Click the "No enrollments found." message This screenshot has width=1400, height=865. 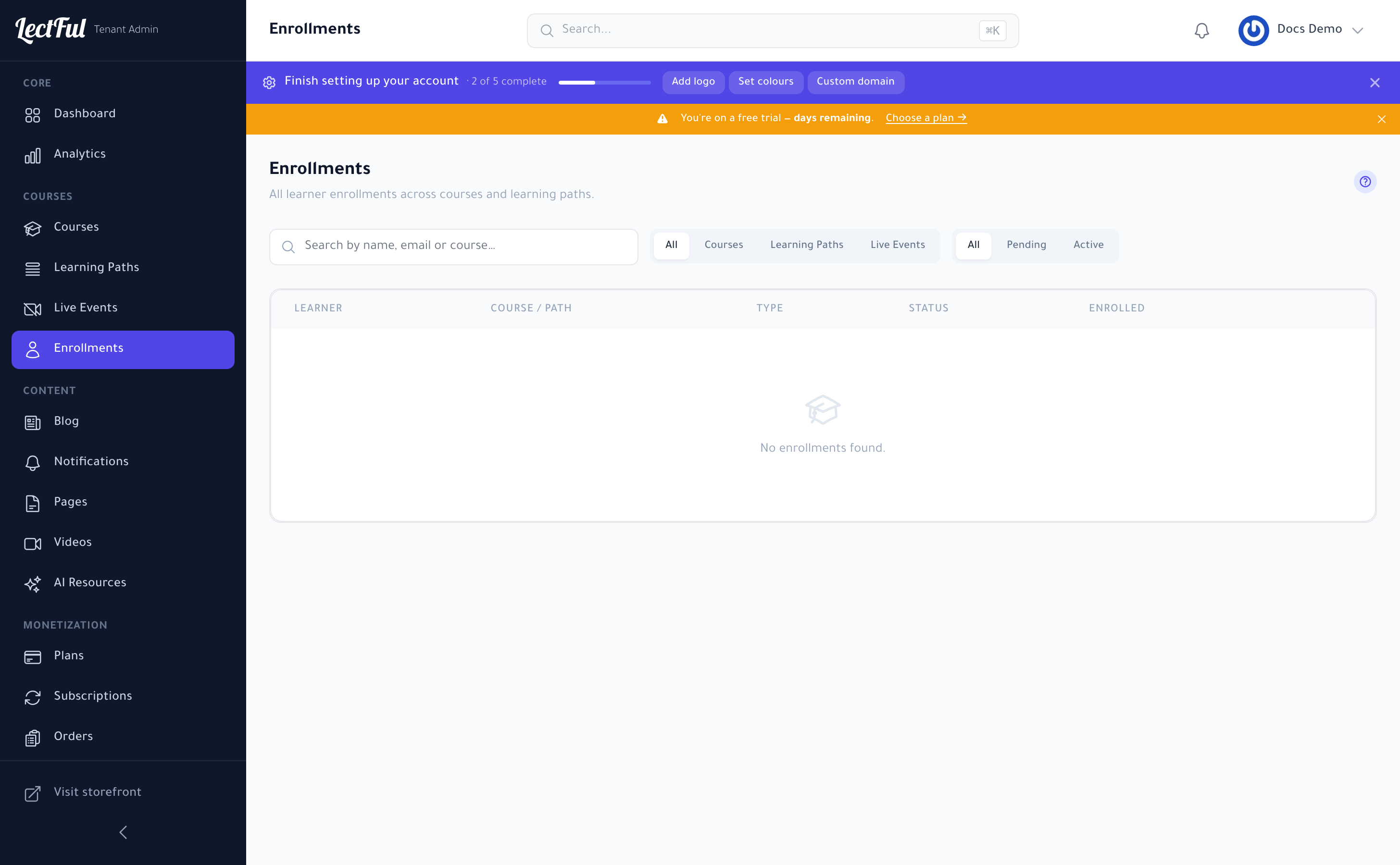[x=823, y=448]
